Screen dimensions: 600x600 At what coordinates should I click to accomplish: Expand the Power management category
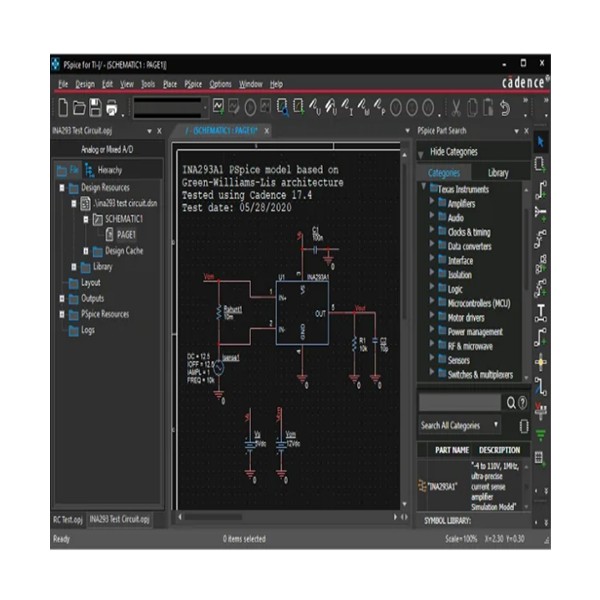[432, 329]
